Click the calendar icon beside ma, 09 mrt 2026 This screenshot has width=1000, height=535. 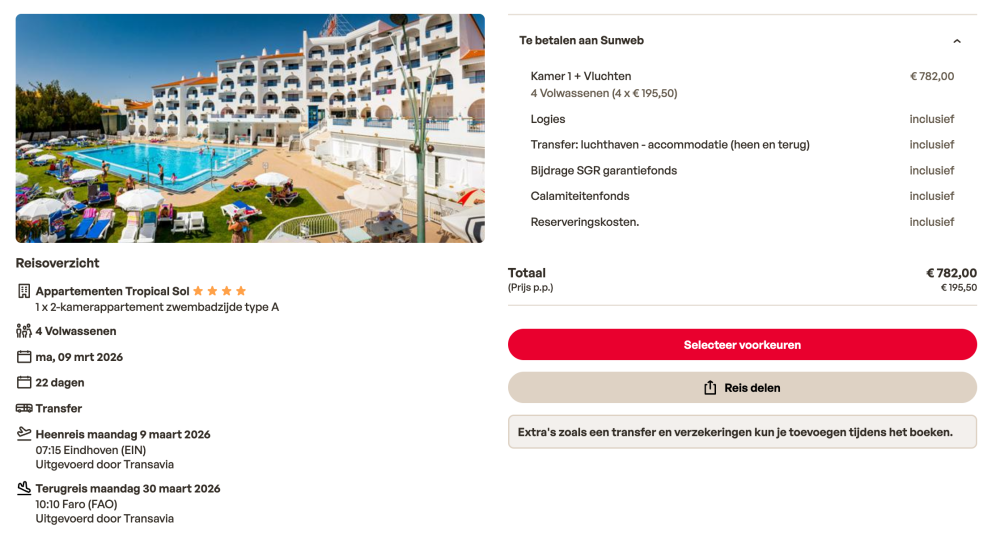(24, 357)
